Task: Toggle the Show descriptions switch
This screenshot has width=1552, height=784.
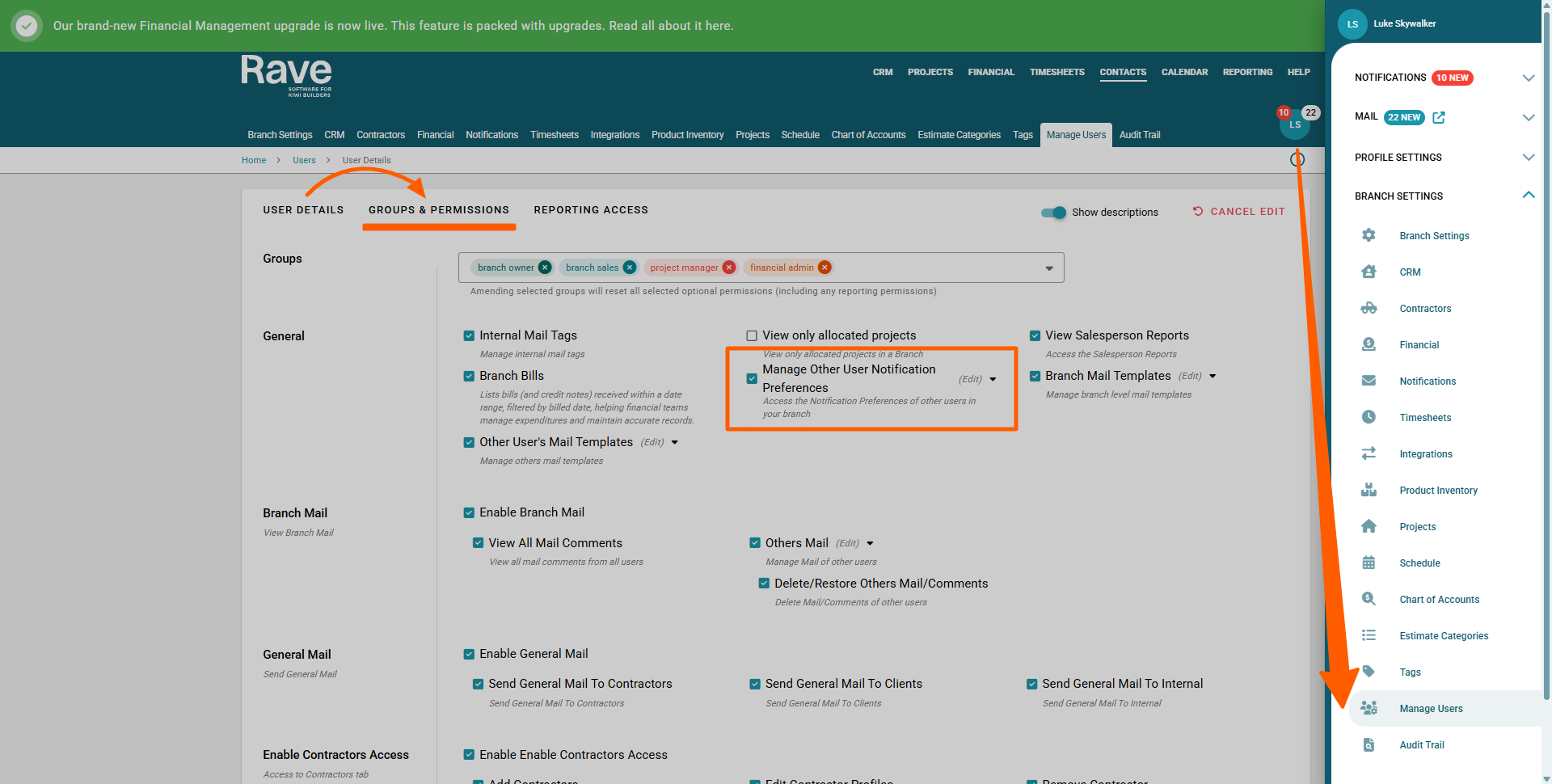Action: point(1054,213)
